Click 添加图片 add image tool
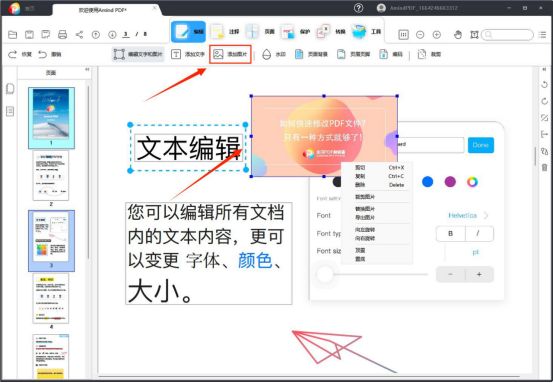 [230, 54]
